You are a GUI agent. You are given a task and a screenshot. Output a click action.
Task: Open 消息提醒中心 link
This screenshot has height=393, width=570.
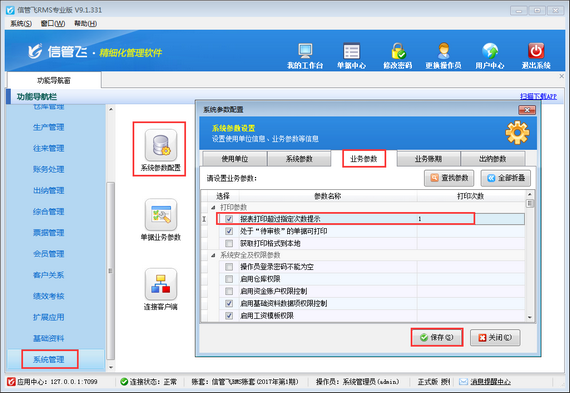coord(490,382)
